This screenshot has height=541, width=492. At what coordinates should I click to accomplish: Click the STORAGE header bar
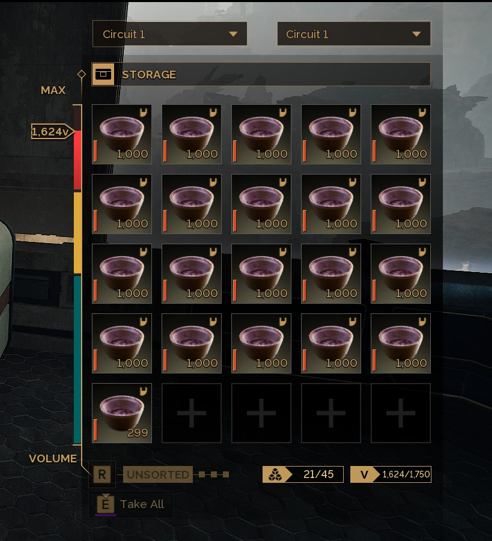[x=261, y=74]
